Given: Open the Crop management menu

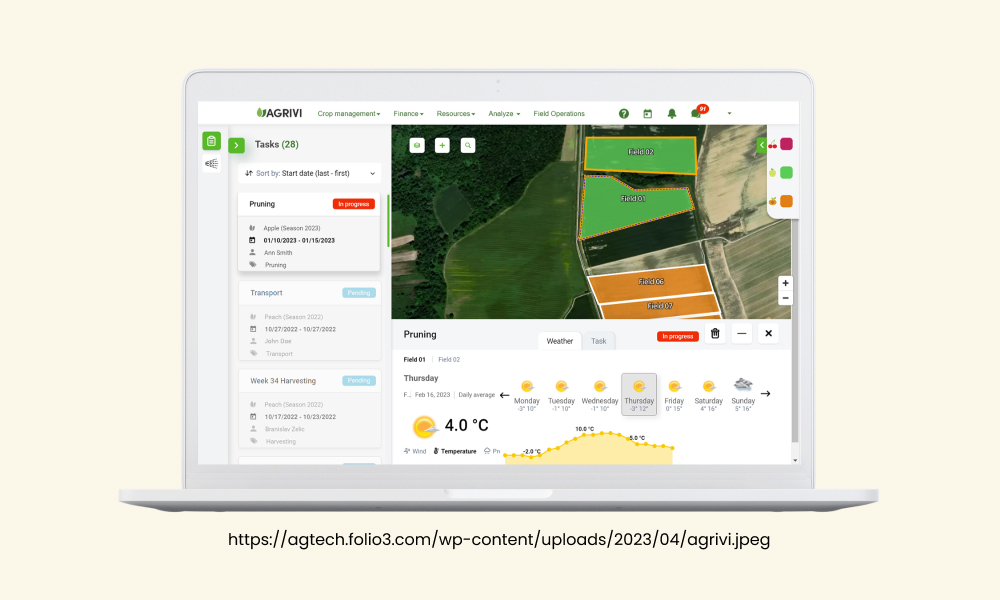Looking at the screenshot, I should pyautogui.click(x=349, y=113).
